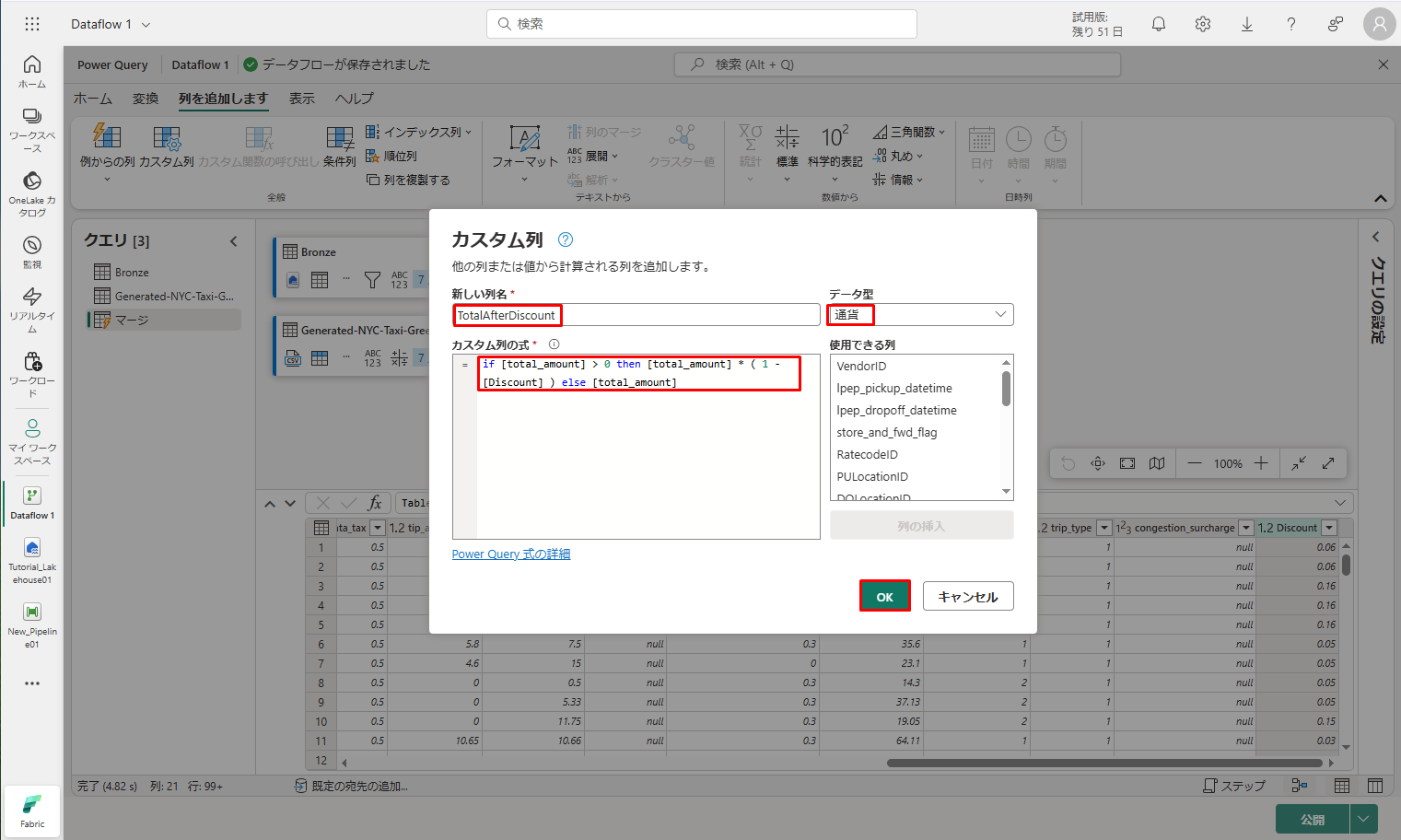1401x840 pixels.
Task: Open the data type dropdown
Action: pyautogui.click(x=921, y=315)
